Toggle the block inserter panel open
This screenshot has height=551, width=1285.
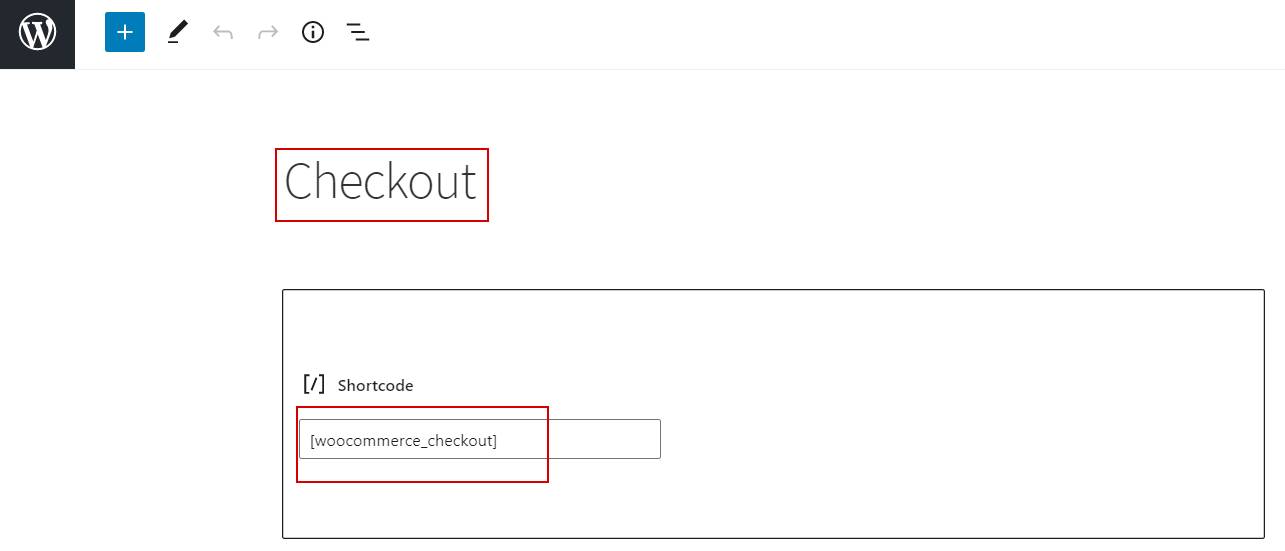point(125,32)
